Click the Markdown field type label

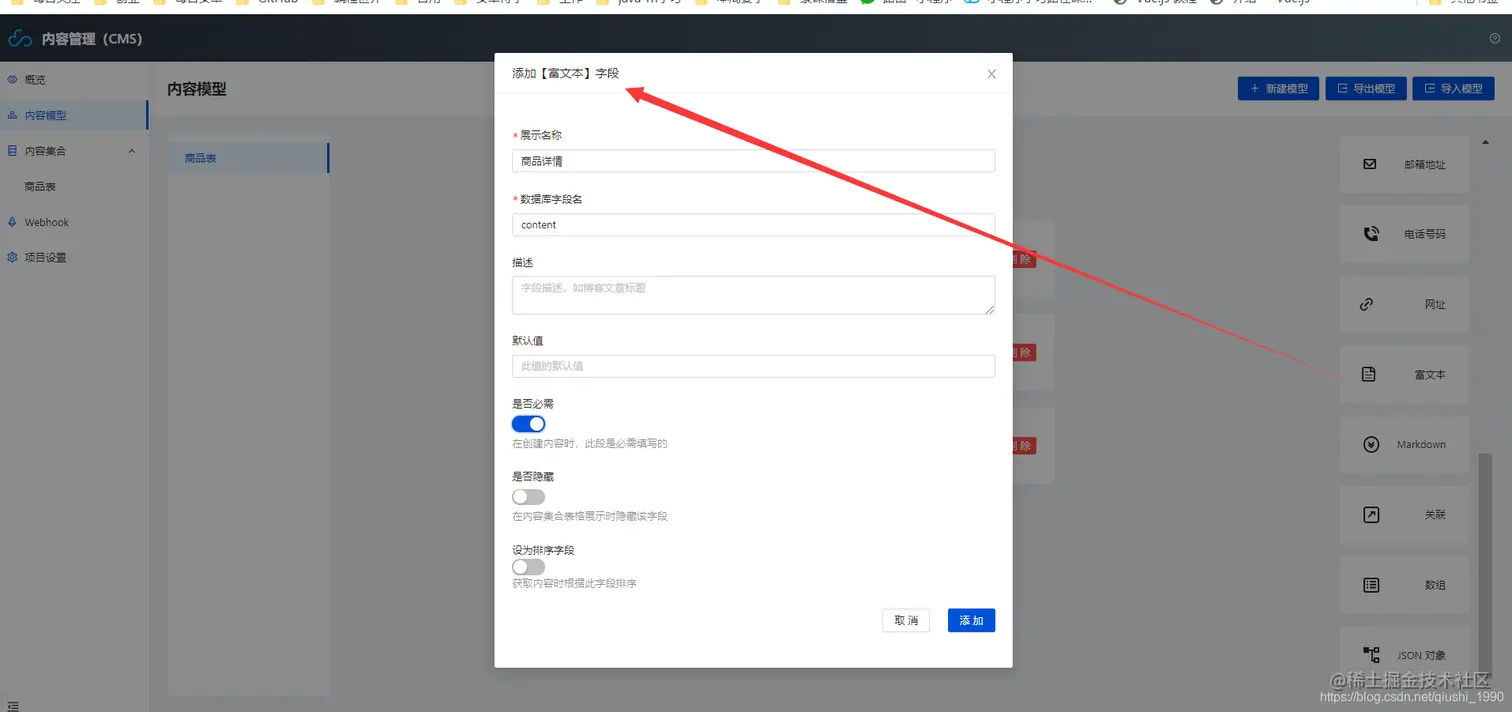1421,444
